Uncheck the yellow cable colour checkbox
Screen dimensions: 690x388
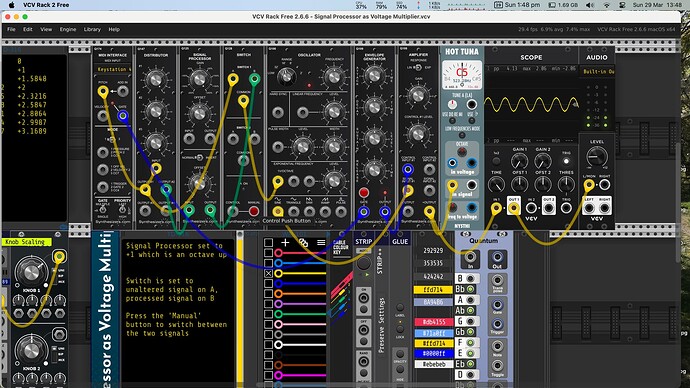point(268,273)
